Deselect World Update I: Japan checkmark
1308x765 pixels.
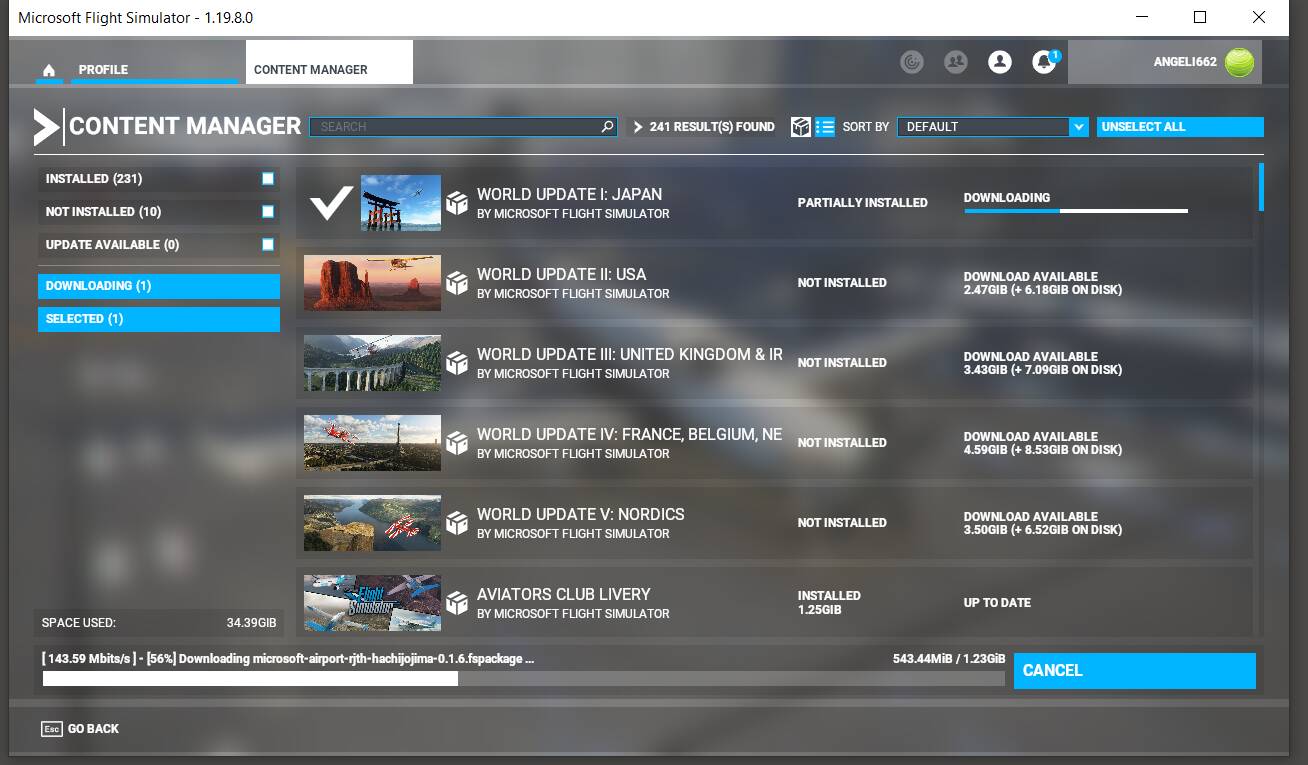pyautogui.click(x=330, y=202)
